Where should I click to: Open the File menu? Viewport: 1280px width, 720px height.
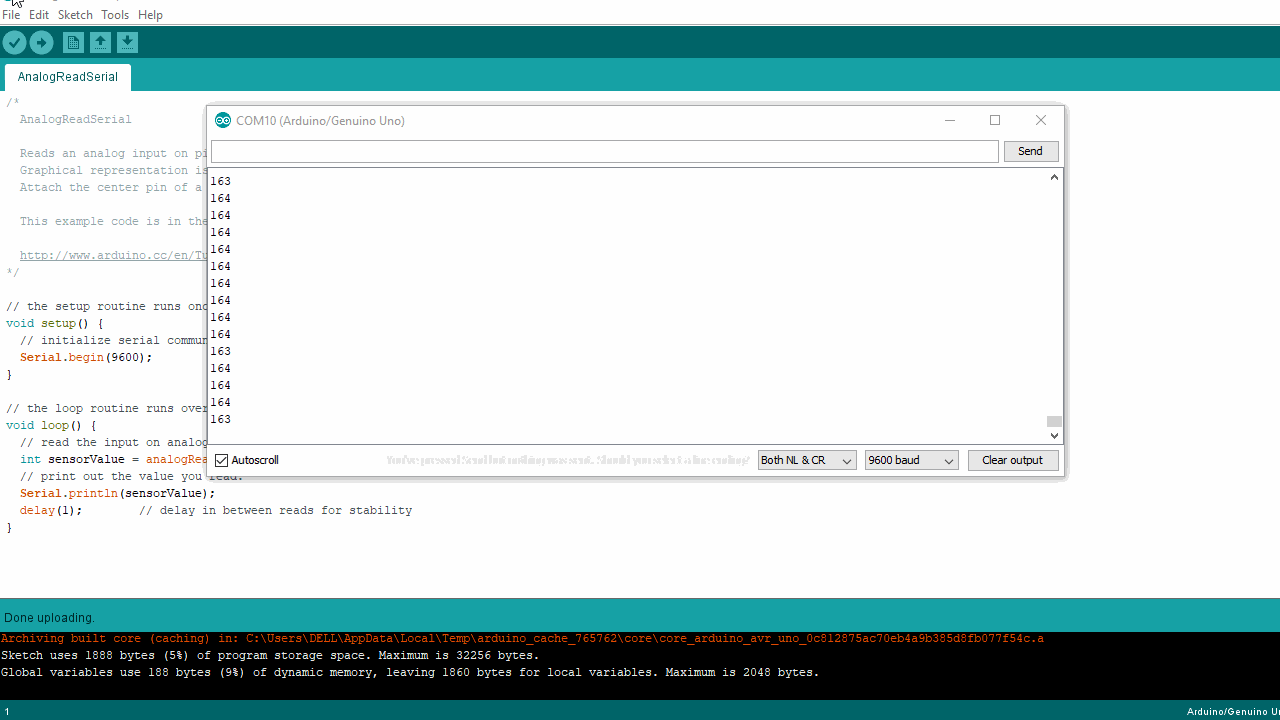tap(11, 15)
